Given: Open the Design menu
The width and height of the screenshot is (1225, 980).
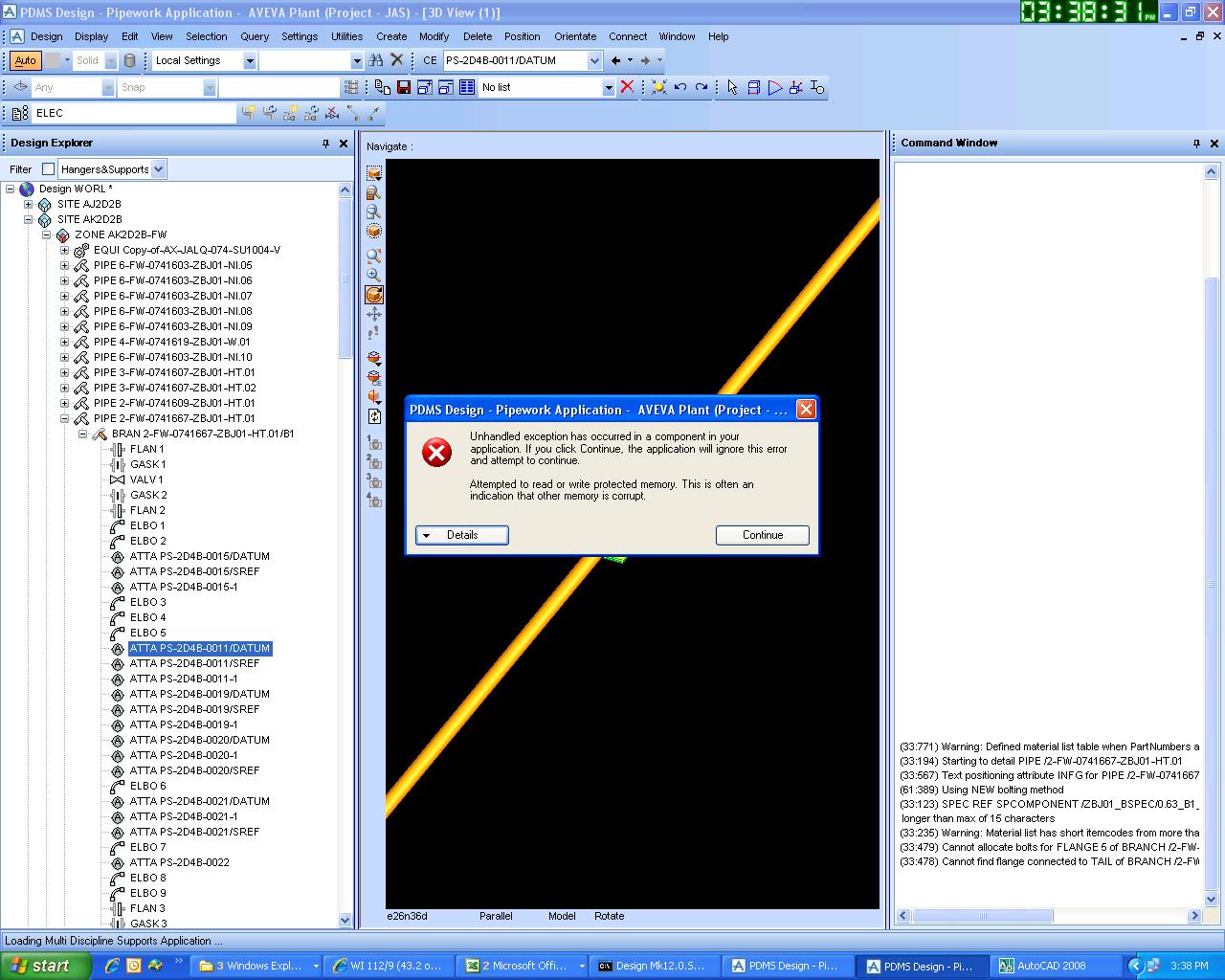Looking at the screenshot, I should tap(46, 36).
